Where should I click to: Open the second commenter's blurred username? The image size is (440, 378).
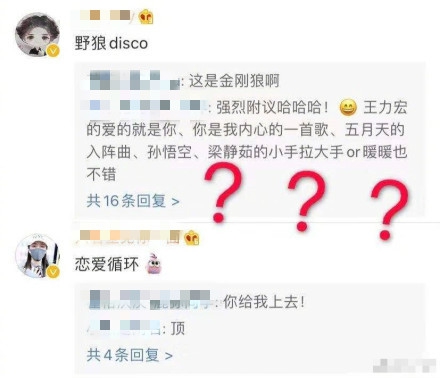[x=131, y=236]
